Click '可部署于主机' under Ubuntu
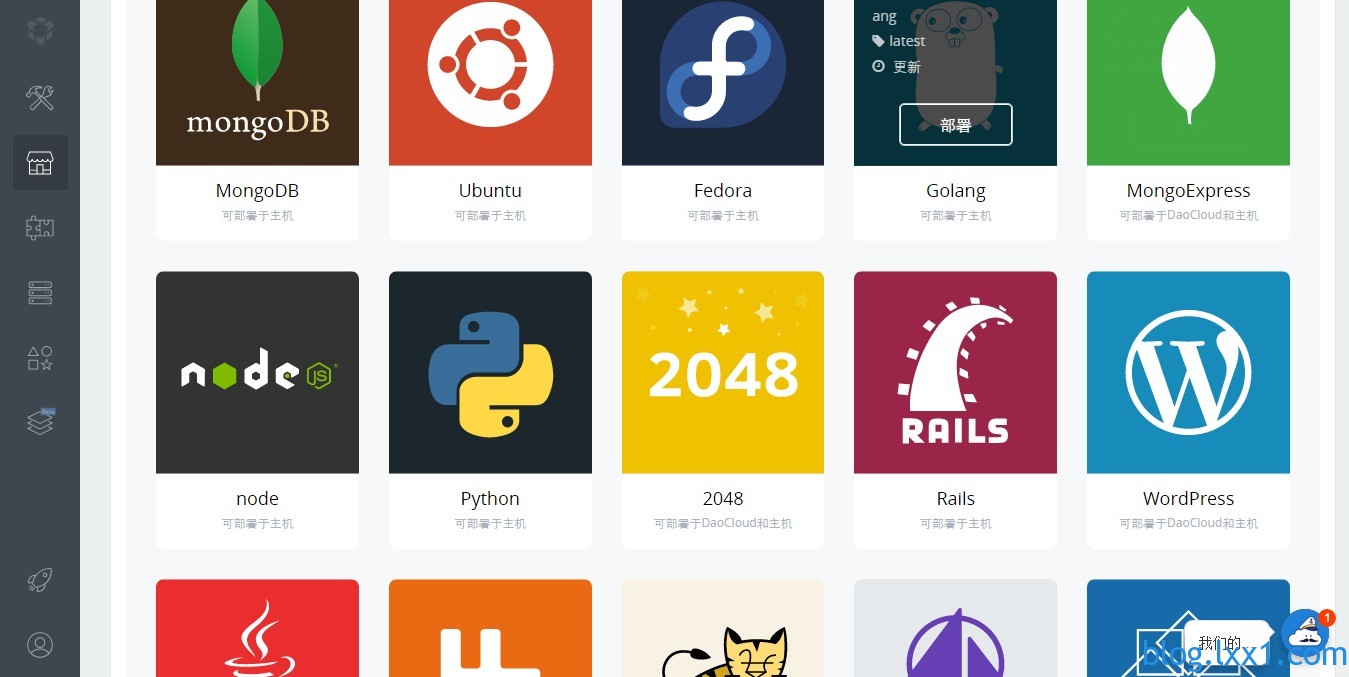Screen dimensions: 1349x677 pos(490,216)
